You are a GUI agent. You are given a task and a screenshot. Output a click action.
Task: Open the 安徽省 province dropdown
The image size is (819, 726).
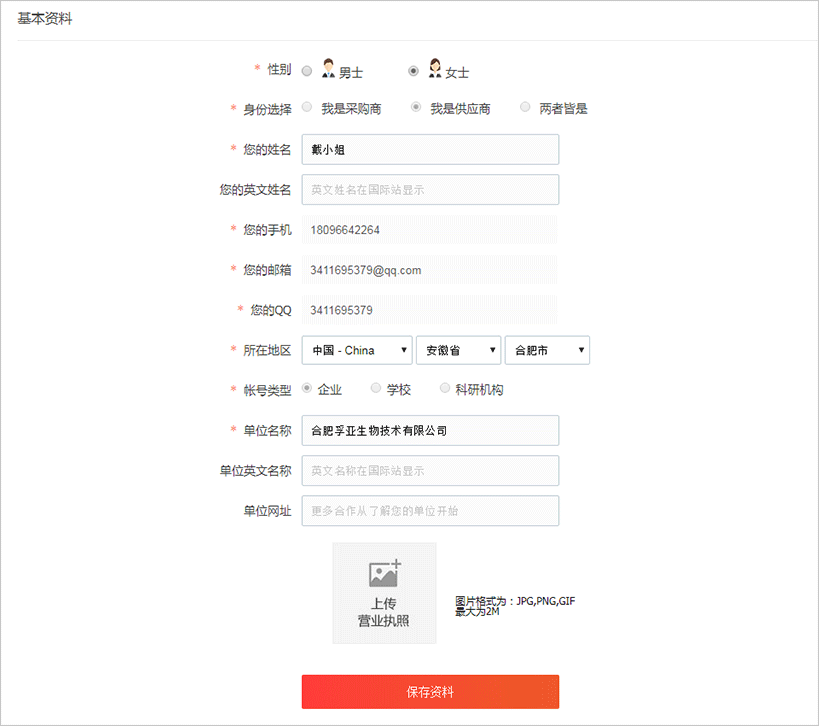459,350
